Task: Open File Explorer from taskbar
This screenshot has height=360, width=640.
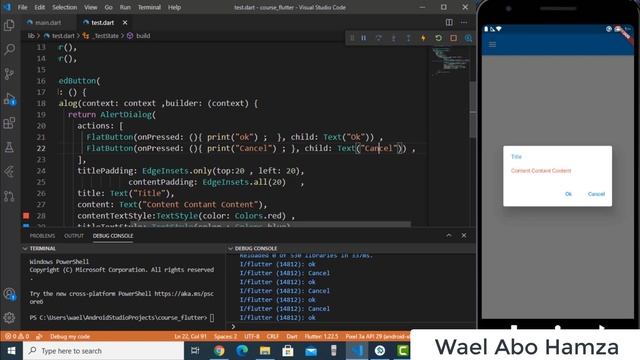Action: [x=265, y=351]
